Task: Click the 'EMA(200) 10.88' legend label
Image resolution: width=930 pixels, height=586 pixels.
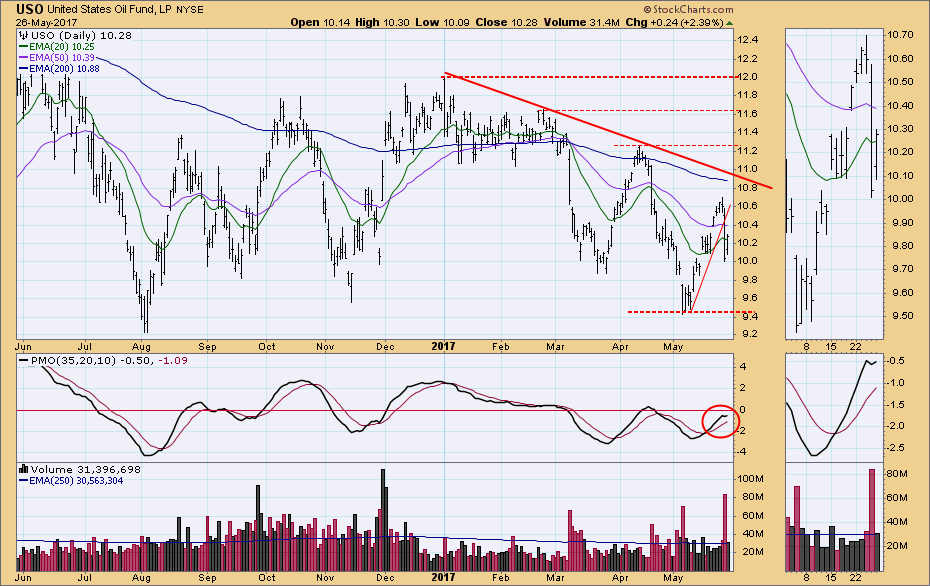Action: click(x=64, y=69)
